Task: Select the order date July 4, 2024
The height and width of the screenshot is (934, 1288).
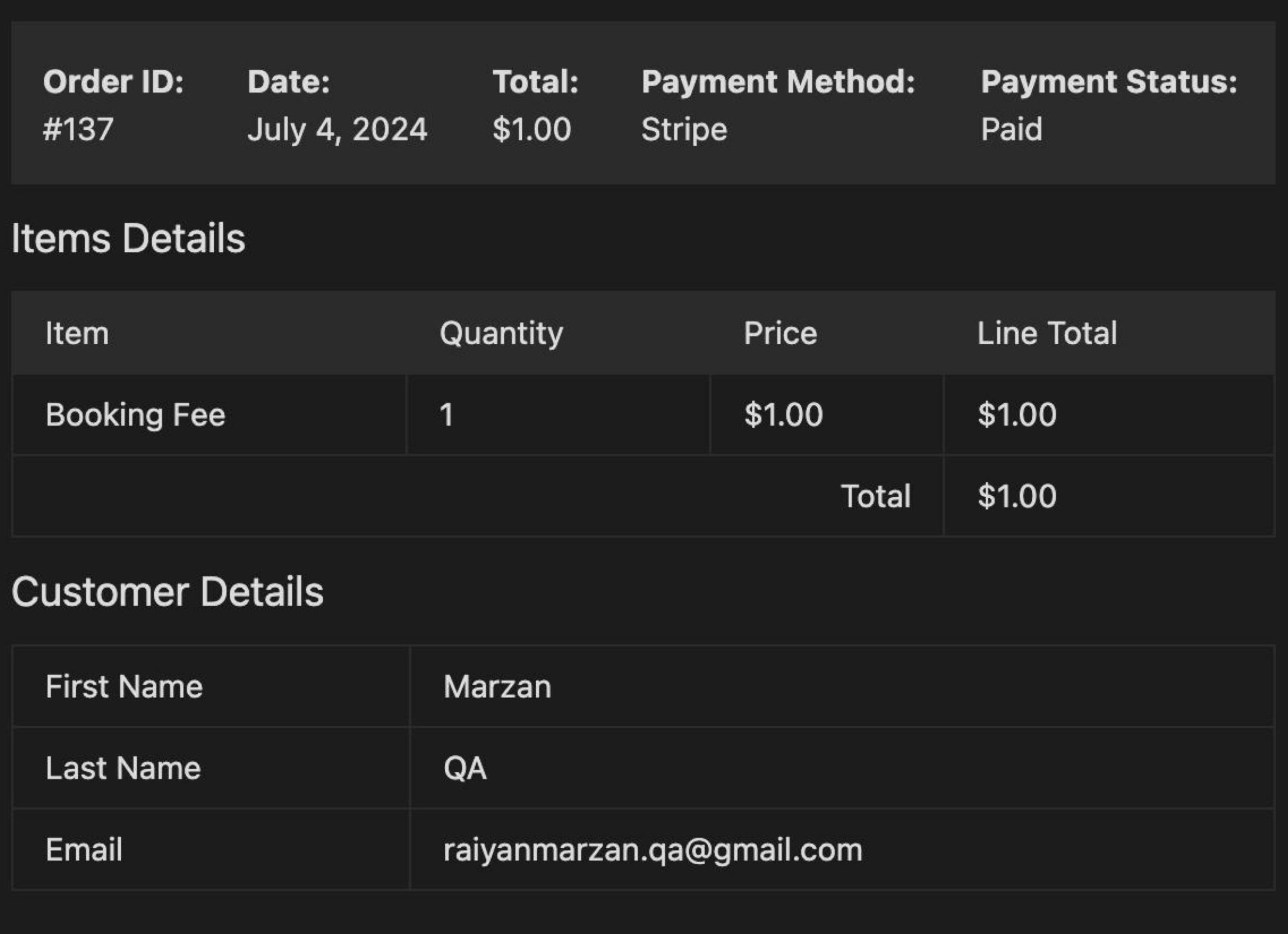Action: click(x=337, y=129)
